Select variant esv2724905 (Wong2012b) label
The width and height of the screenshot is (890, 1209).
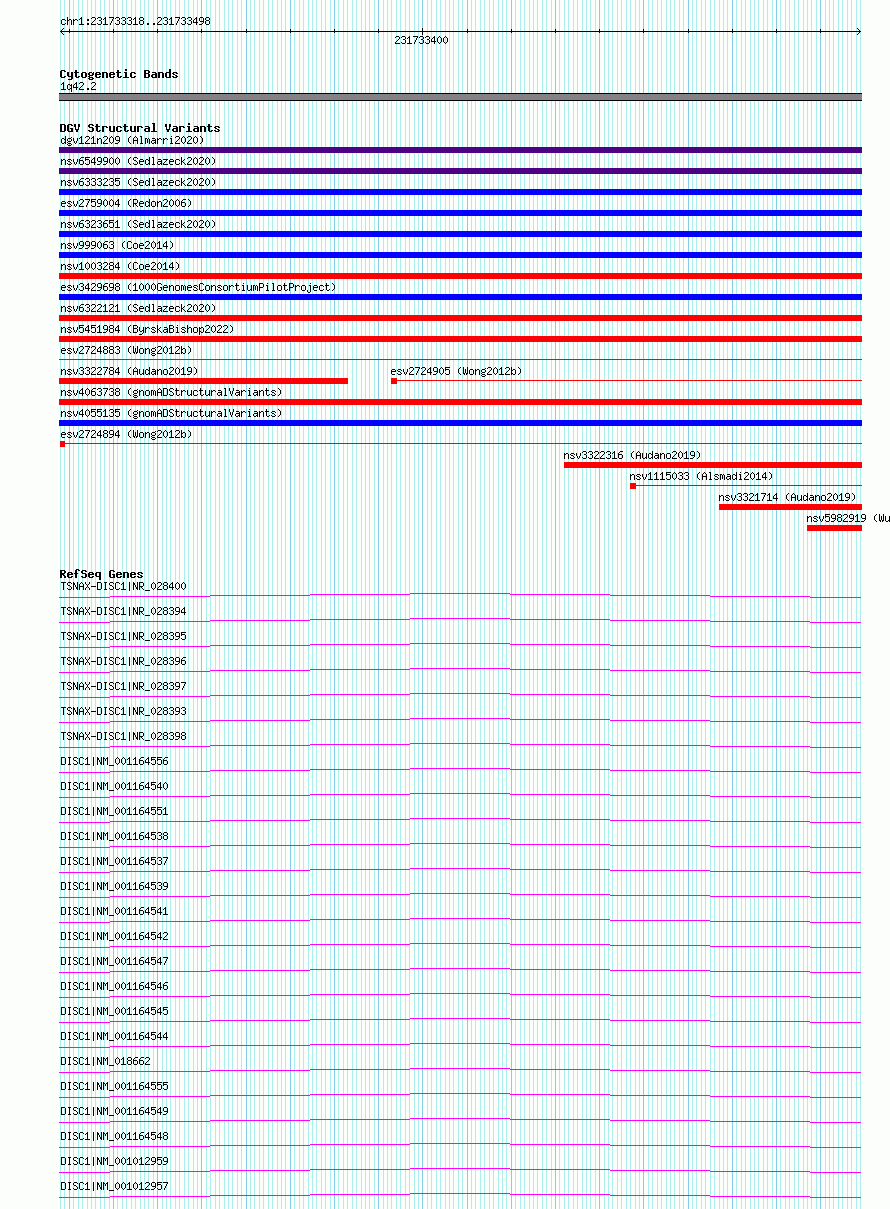456,371
